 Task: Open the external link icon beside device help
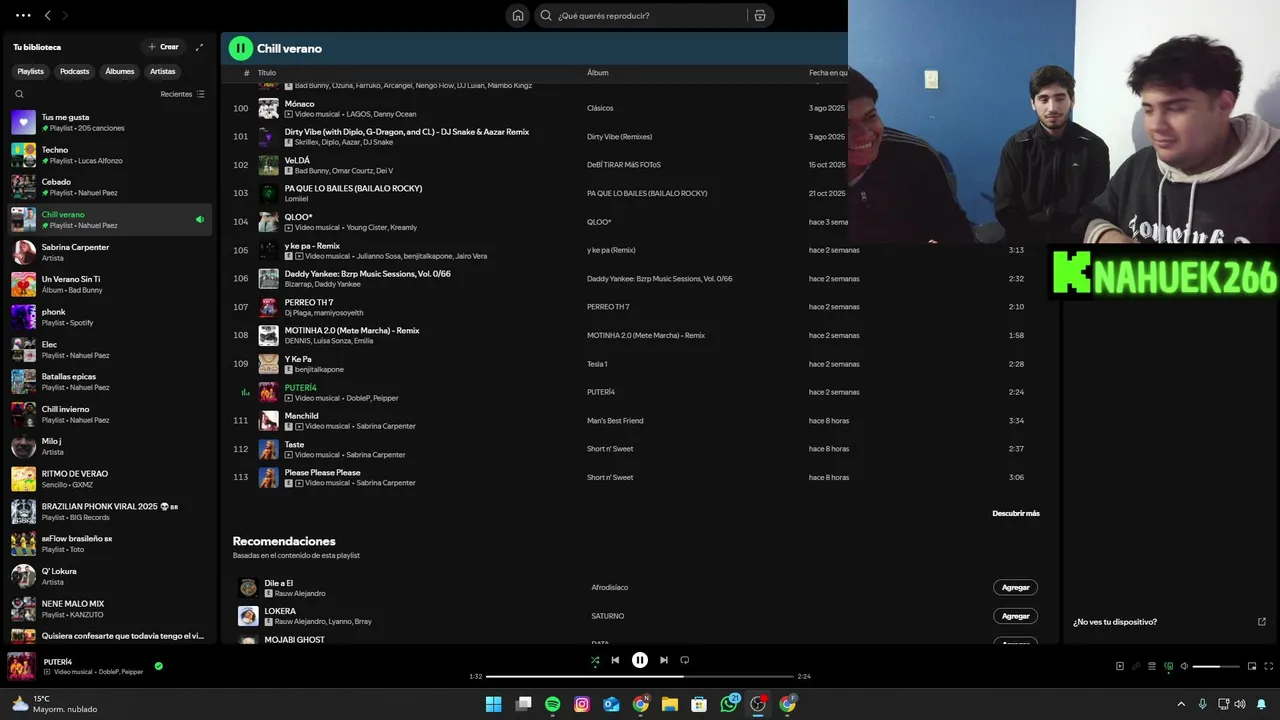tap(1261, 622)
